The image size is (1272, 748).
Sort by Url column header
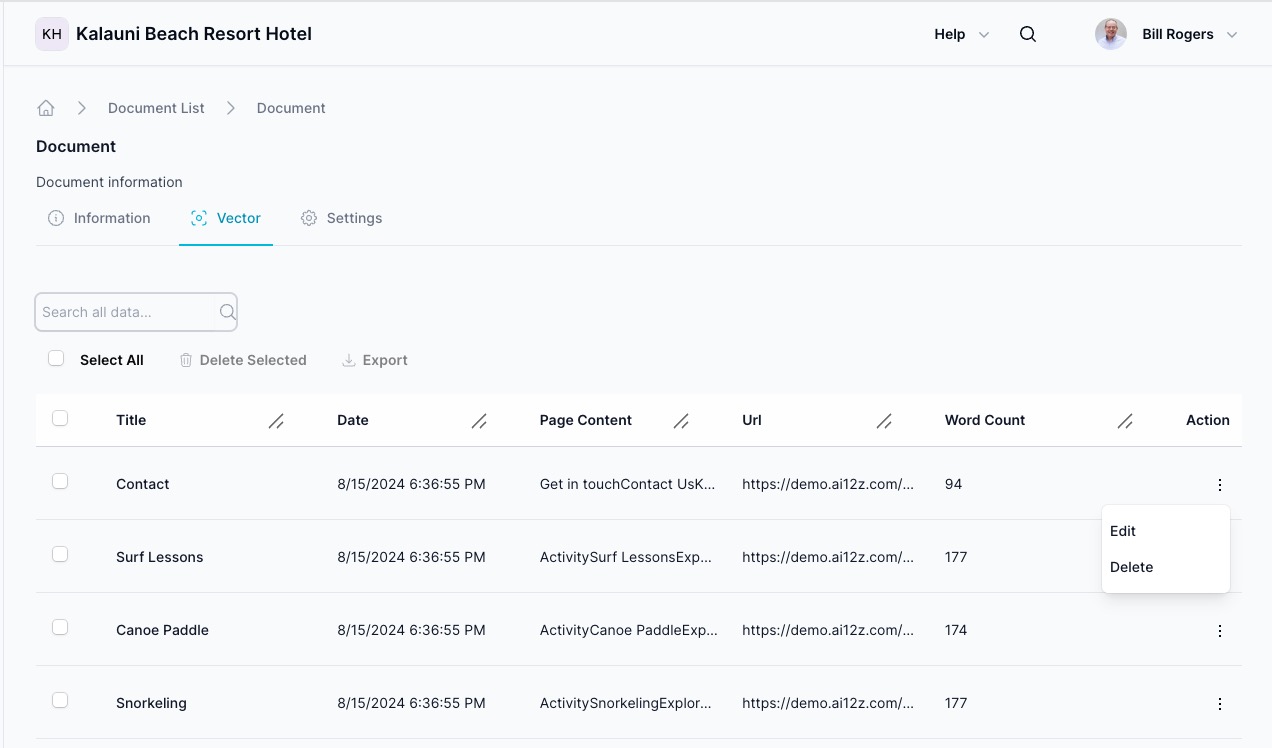tap(752, 420)
